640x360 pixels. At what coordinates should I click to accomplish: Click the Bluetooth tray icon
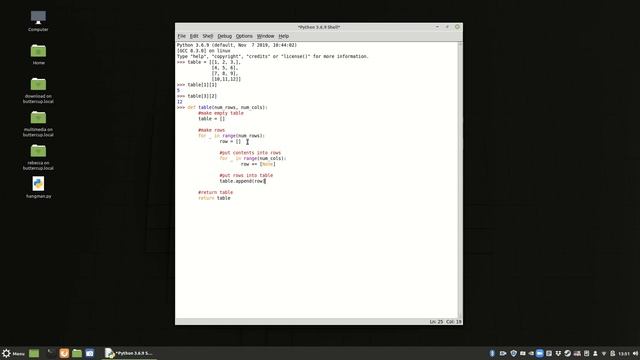[x=492, y=353]
